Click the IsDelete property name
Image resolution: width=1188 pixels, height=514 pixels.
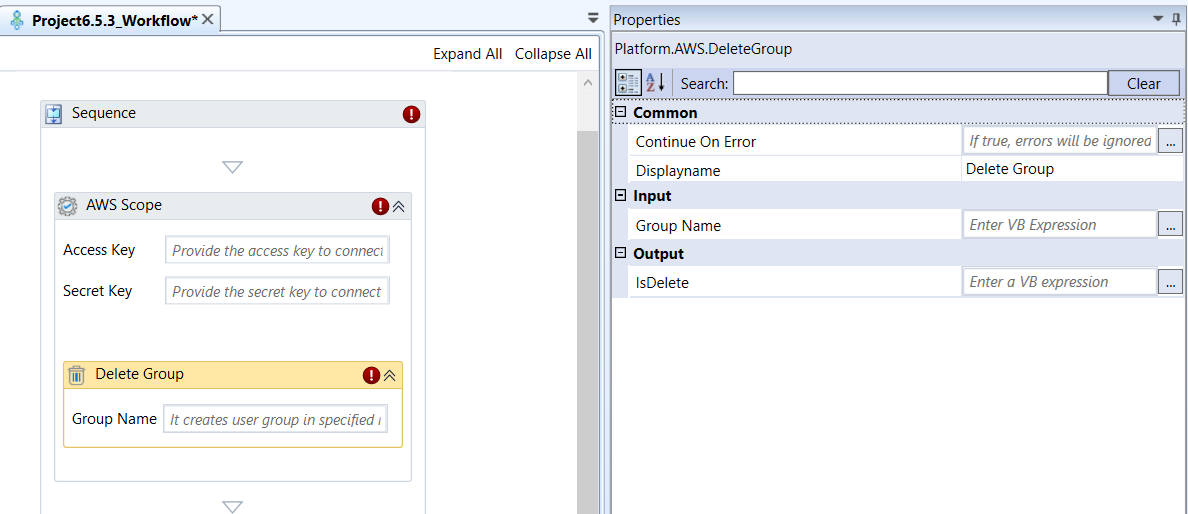(x=661, y=283)
